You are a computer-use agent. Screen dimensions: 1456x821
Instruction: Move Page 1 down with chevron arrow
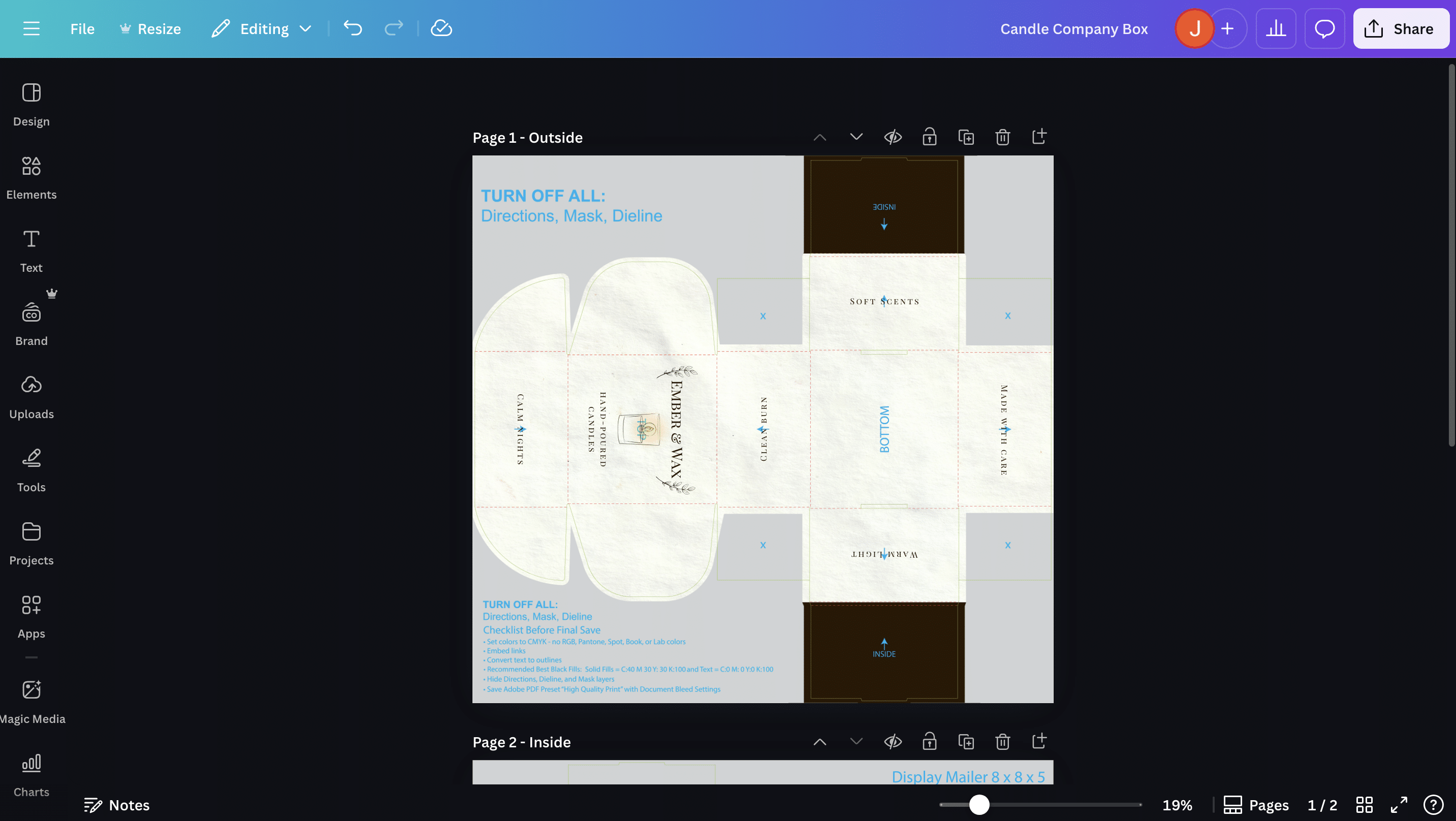tap(857, 137)
